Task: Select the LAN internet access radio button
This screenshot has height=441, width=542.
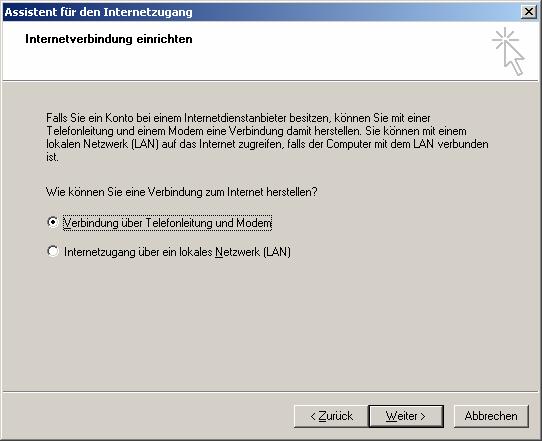Action: 53,251
